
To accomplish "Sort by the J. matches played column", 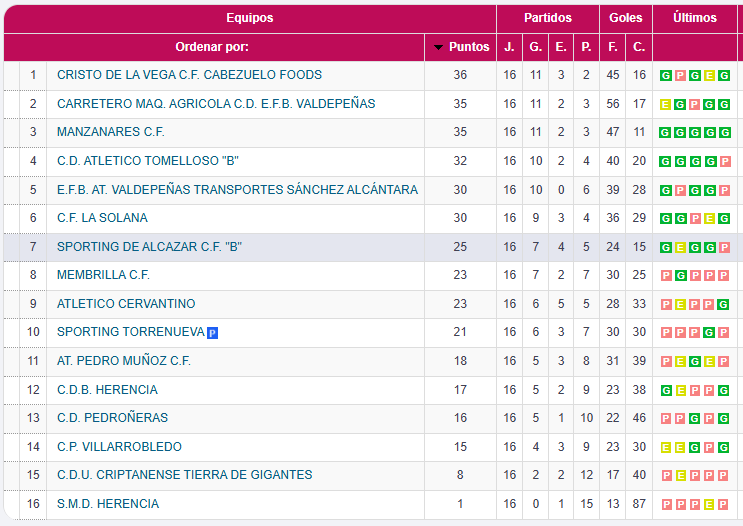I will [x=510, y=47].
